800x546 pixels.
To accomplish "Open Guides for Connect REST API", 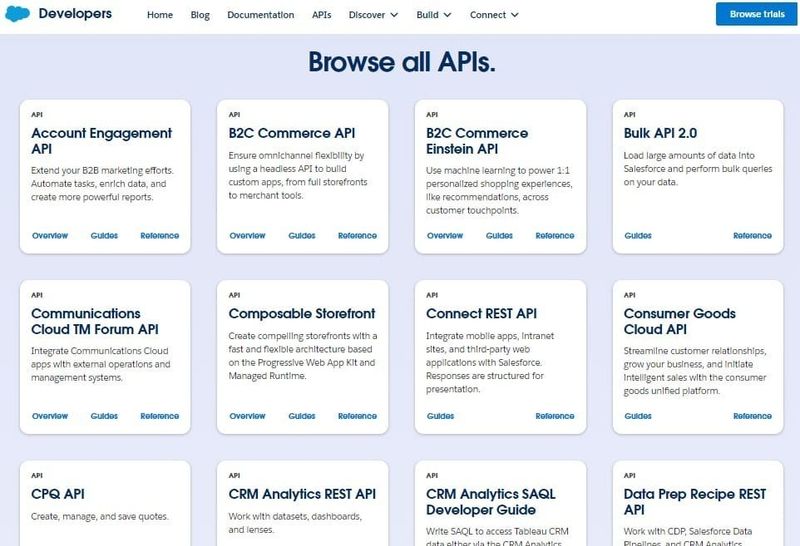I will (x=440, y=416).
